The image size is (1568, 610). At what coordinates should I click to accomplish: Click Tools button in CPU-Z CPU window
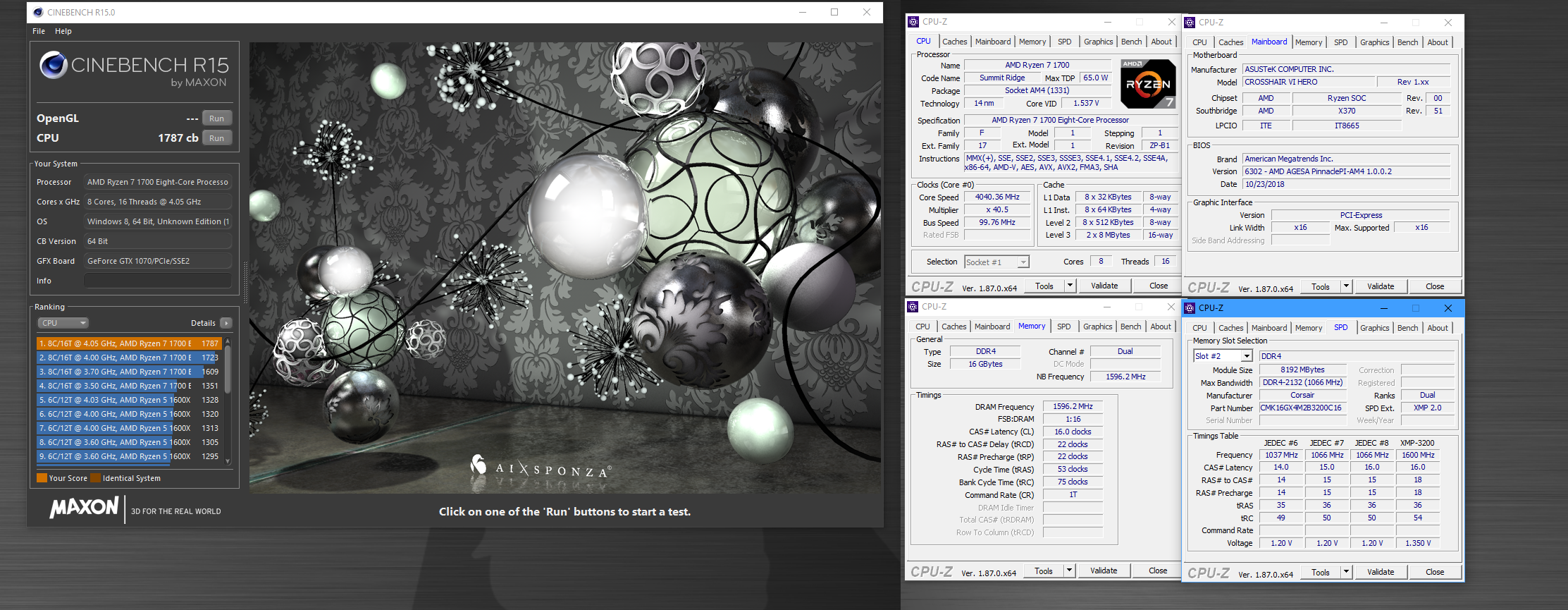tap(1044, 286)
